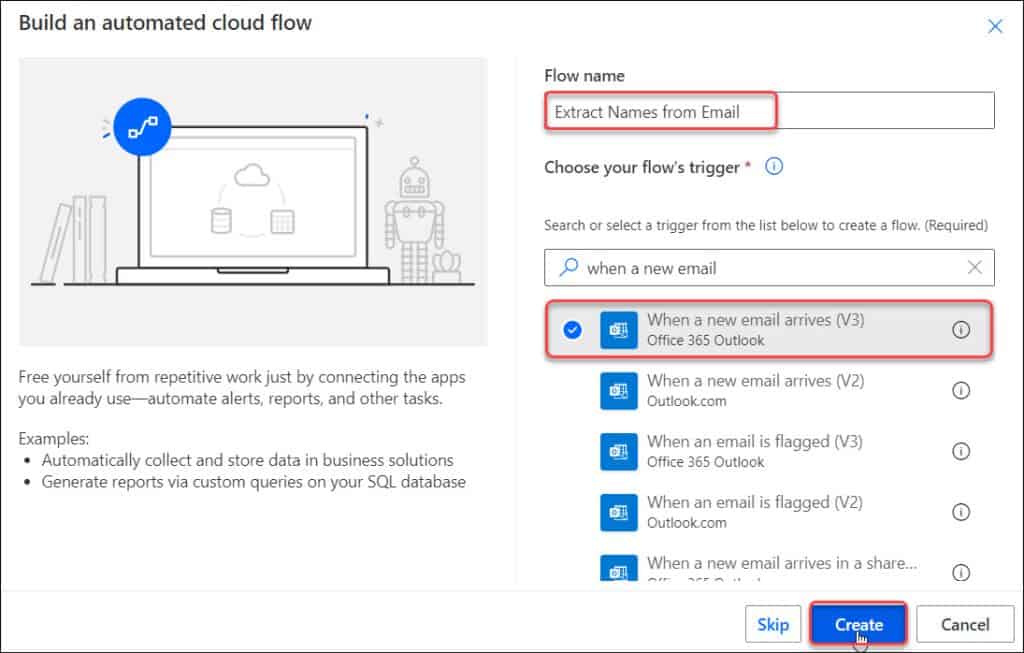1024x653 pixels.
Task: Click Outlook.com icon for email flagged V2
Action: (x=618, y=512)
